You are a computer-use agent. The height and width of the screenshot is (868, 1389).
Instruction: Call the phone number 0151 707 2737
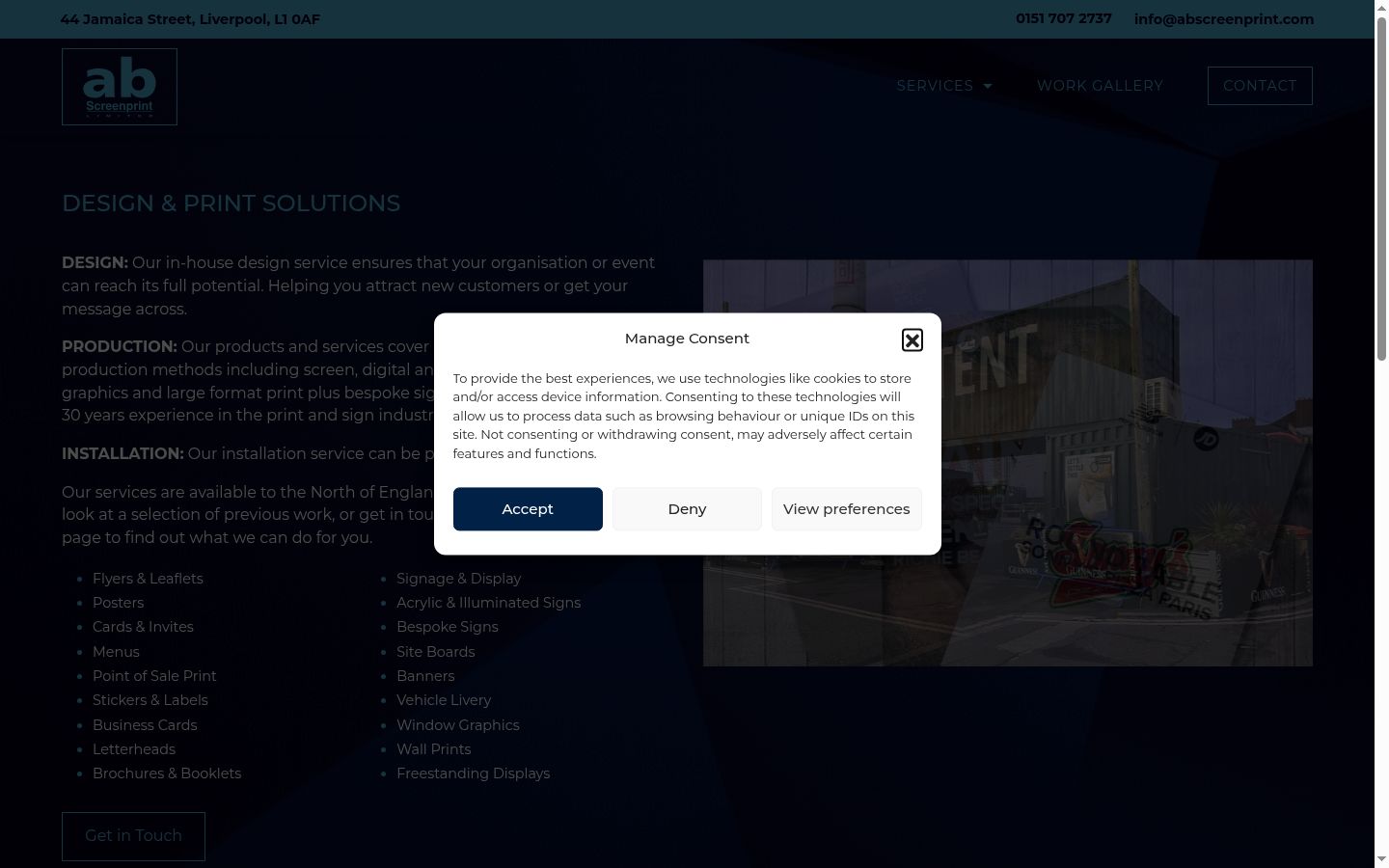[1063, 18]
